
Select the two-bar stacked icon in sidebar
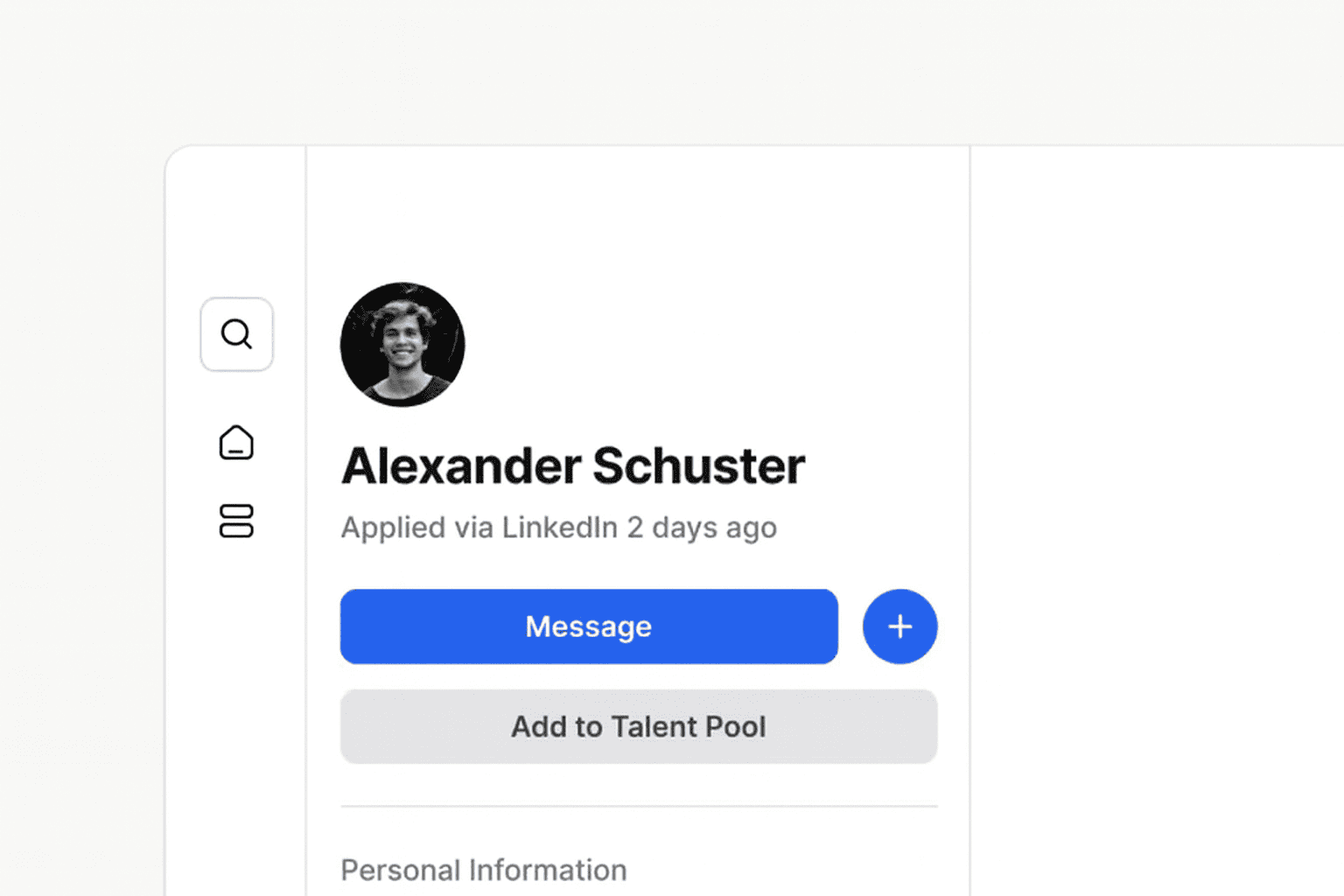(236, 521)
